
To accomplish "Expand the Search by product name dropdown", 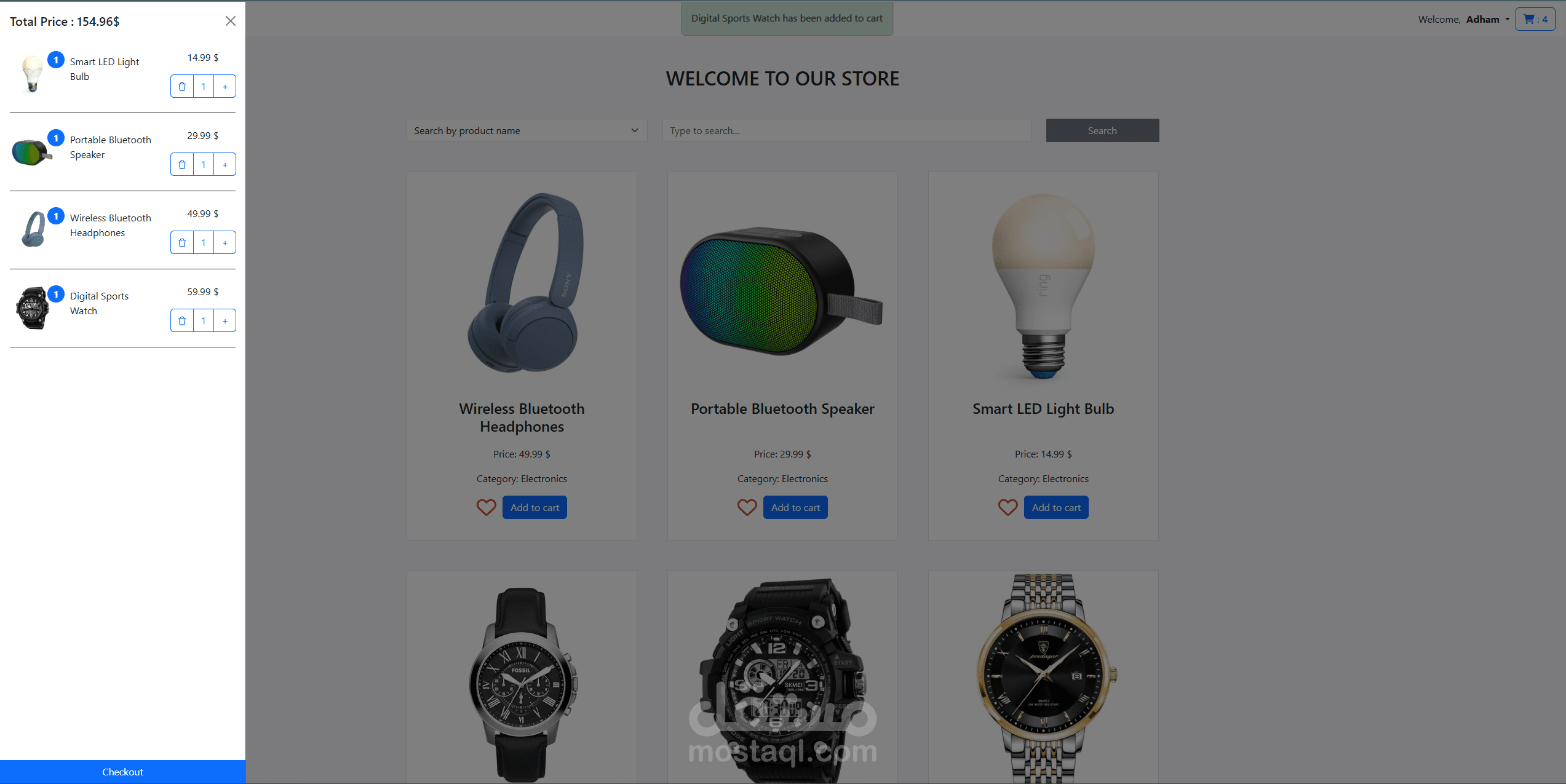I will coord(527,130).
